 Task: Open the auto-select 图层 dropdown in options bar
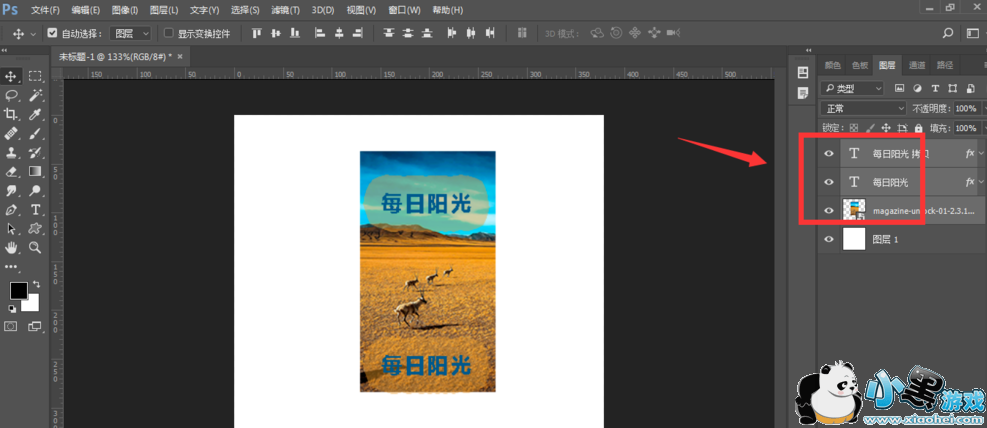pyautogui.click(x=134, y=33)
